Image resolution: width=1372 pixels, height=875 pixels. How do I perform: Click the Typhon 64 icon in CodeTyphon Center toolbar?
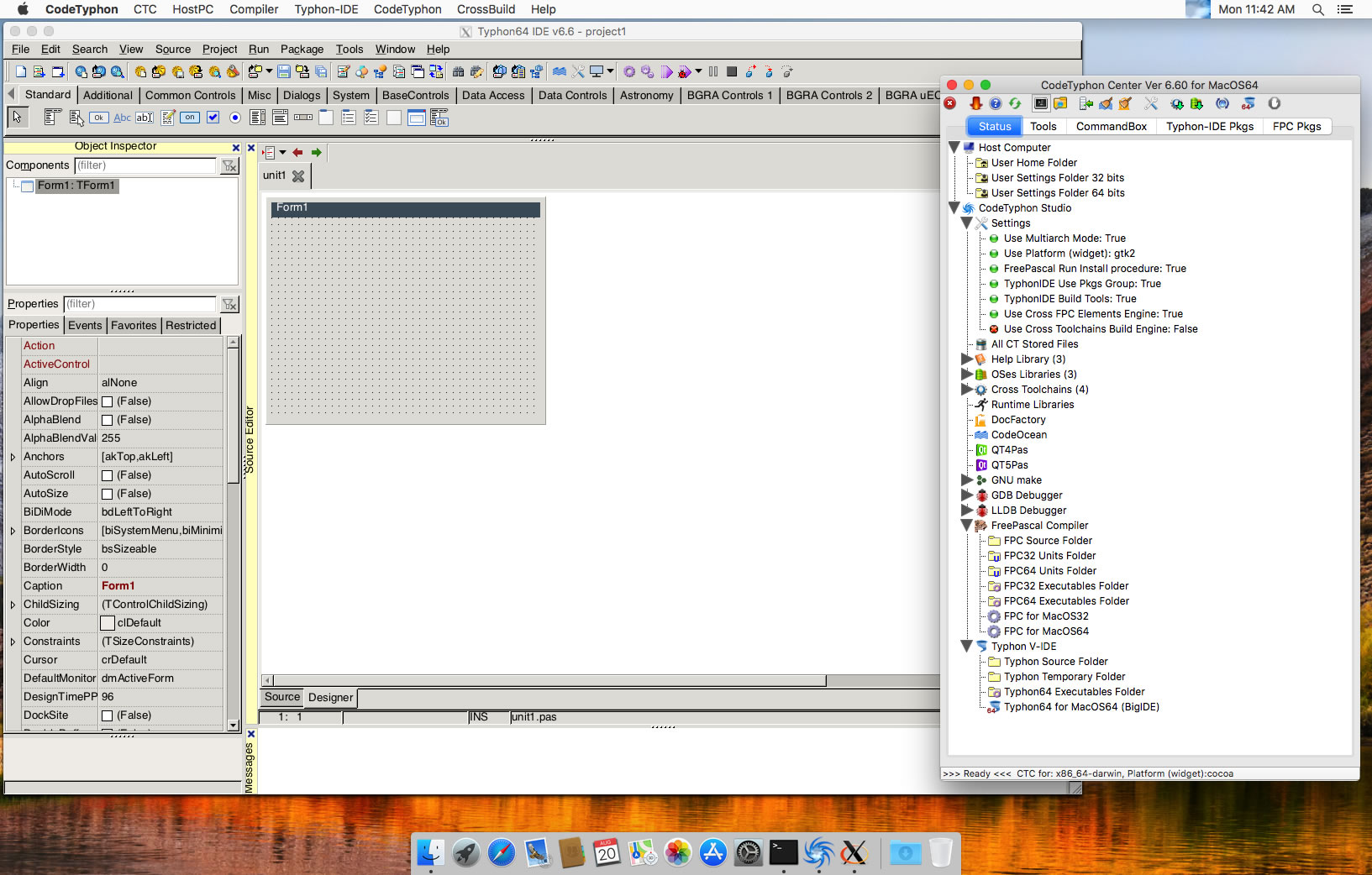click(x=1248, y=103)
